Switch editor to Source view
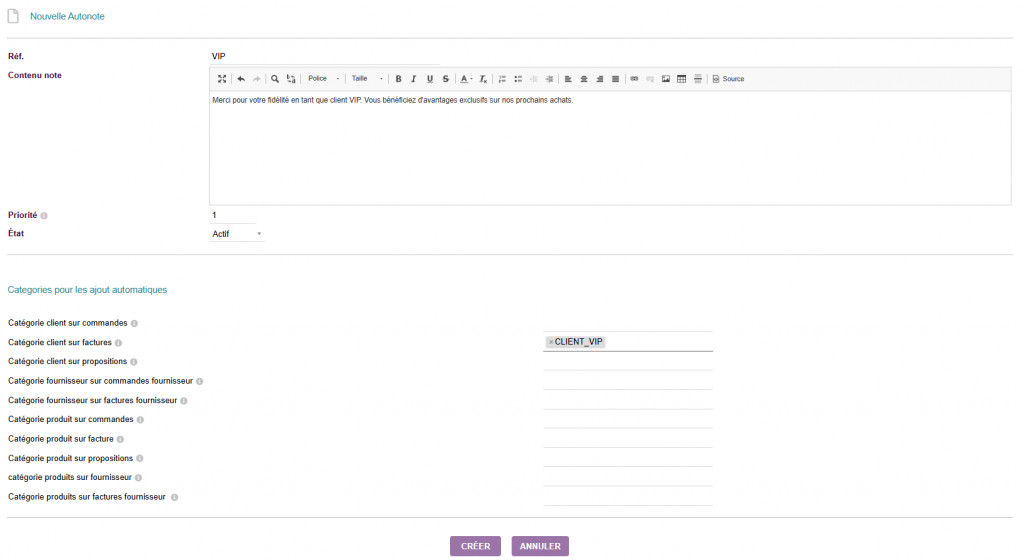This screenshot has width=1024, height=560. click(728, 79)
